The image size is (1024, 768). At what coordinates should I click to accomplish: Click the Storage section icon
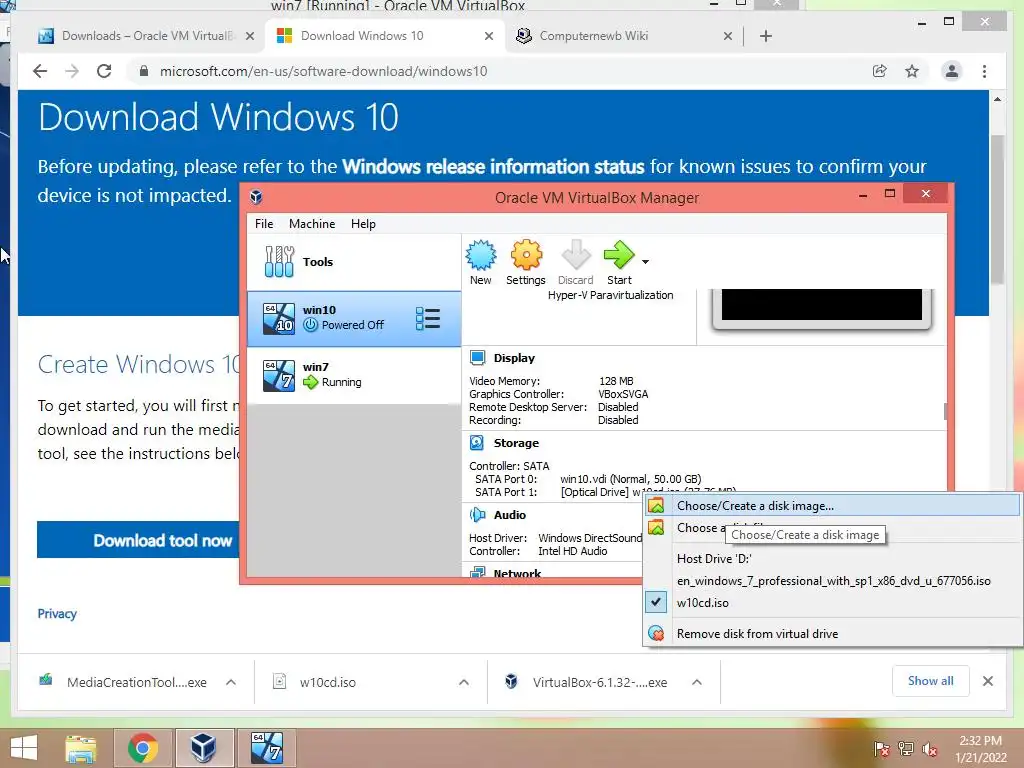pos(477,443)
